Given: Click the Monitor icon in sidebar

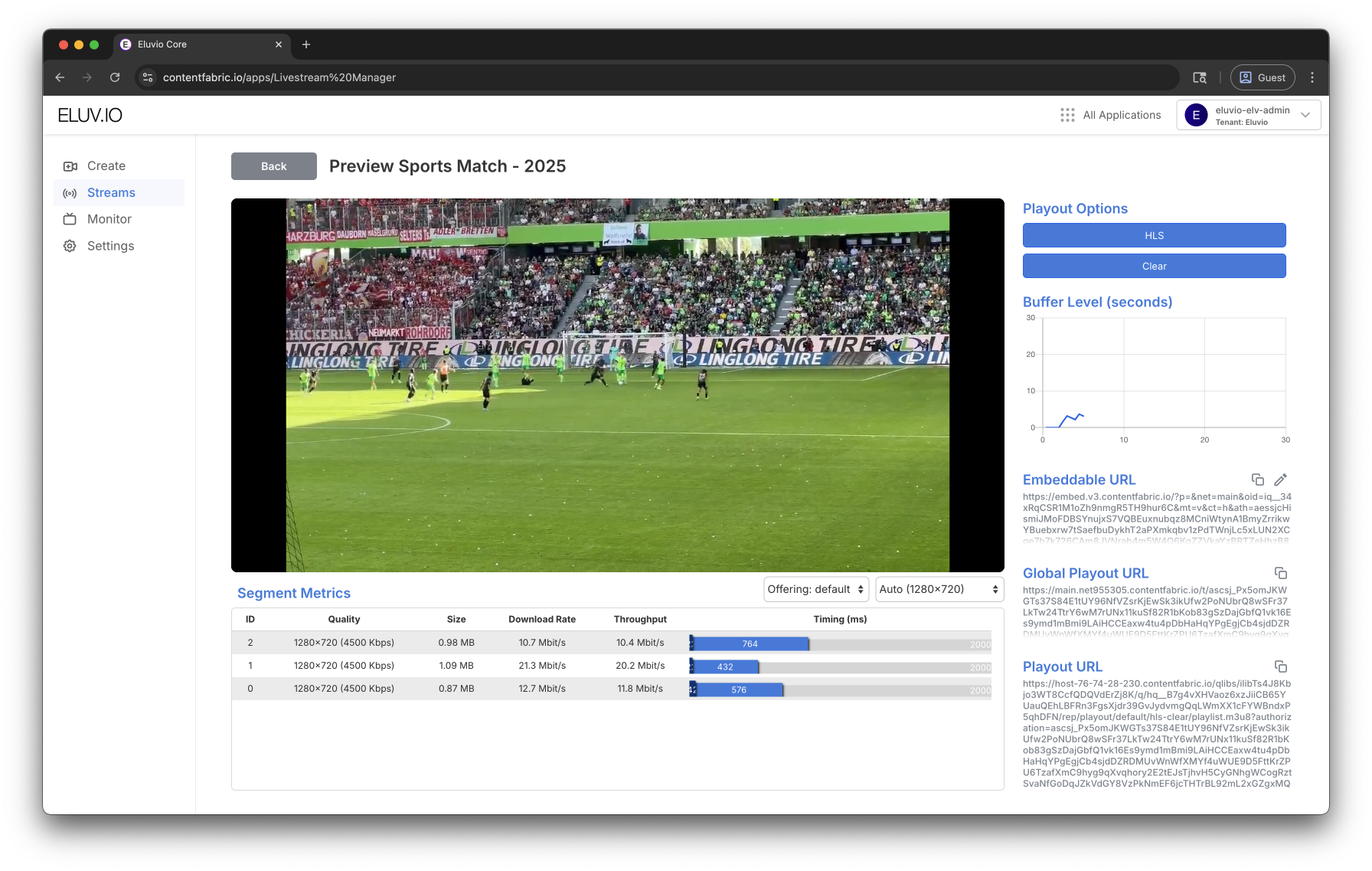Looking at the screenshot, I should pos(70,219).
